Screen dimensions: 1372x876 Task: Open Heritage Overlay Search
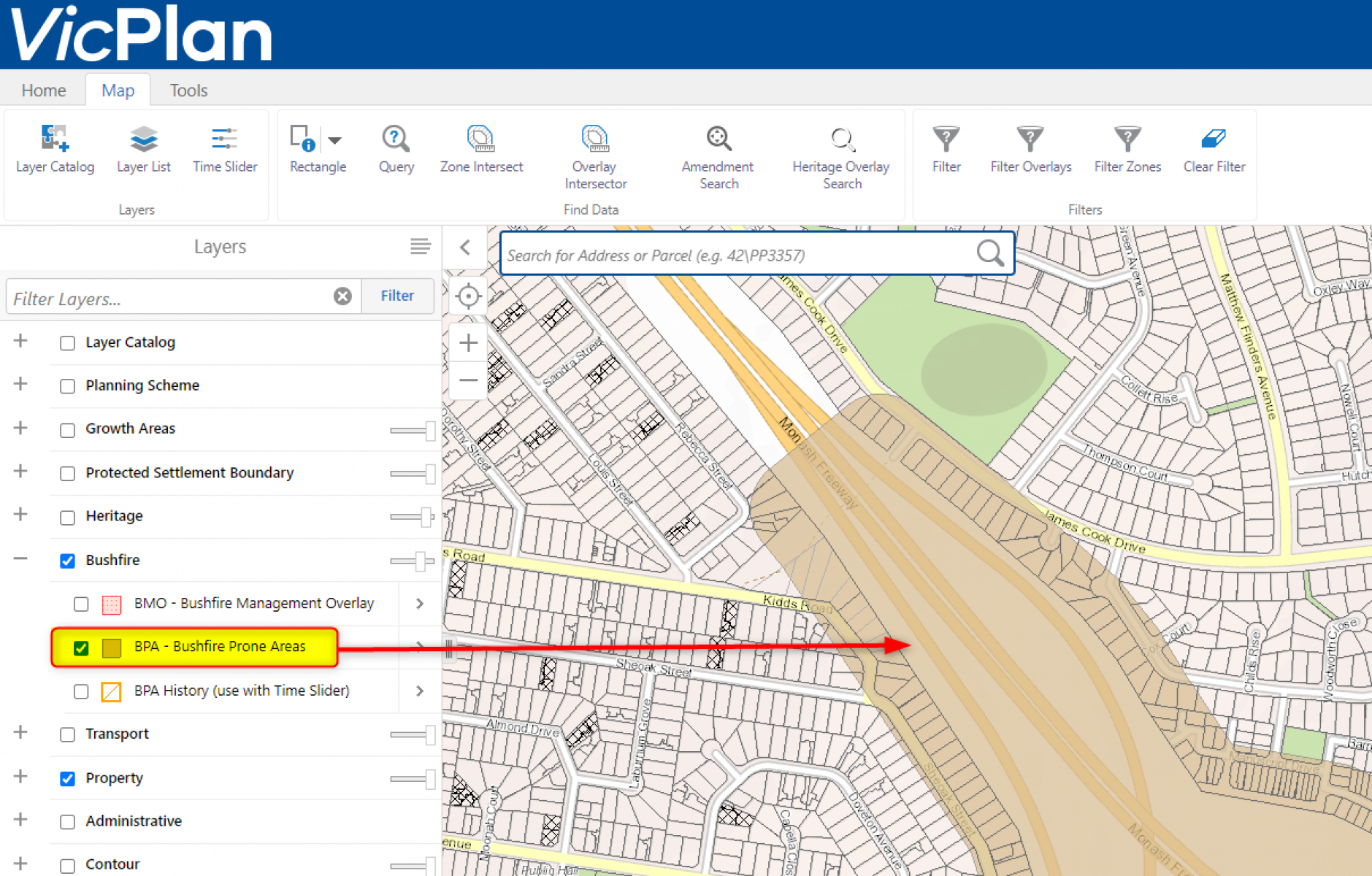pos(841,158)
